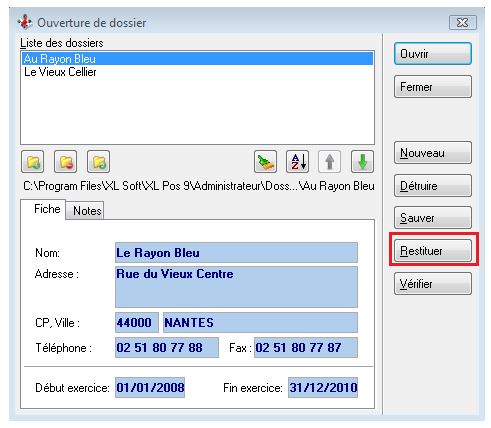Viewport: 491px width, 428px height.
Task: Click the Vérifier button
Action: (x=433, y=284)
